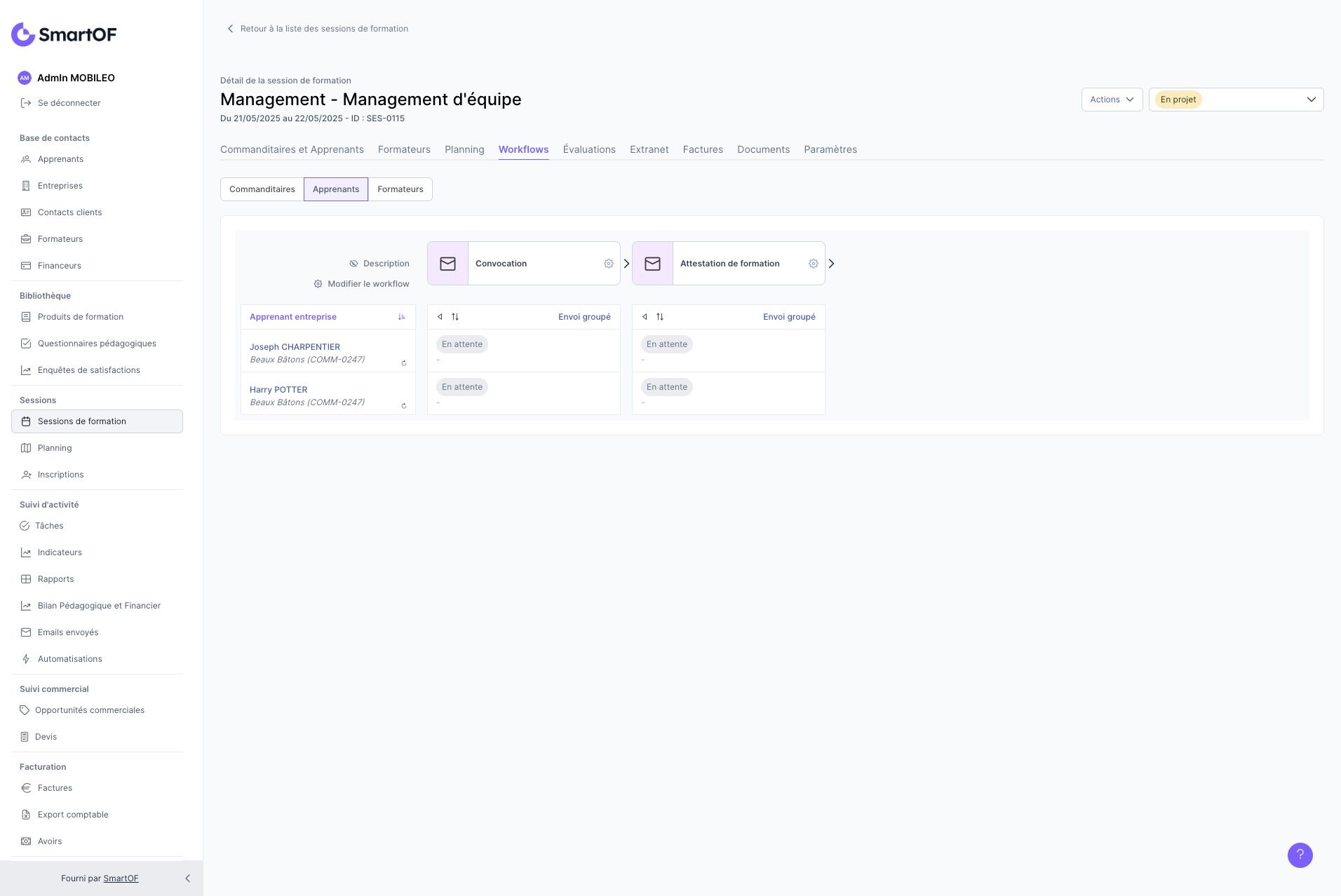1341x896 pixels.
Task: Click the SmartOF logo
Action: (64, 34)
